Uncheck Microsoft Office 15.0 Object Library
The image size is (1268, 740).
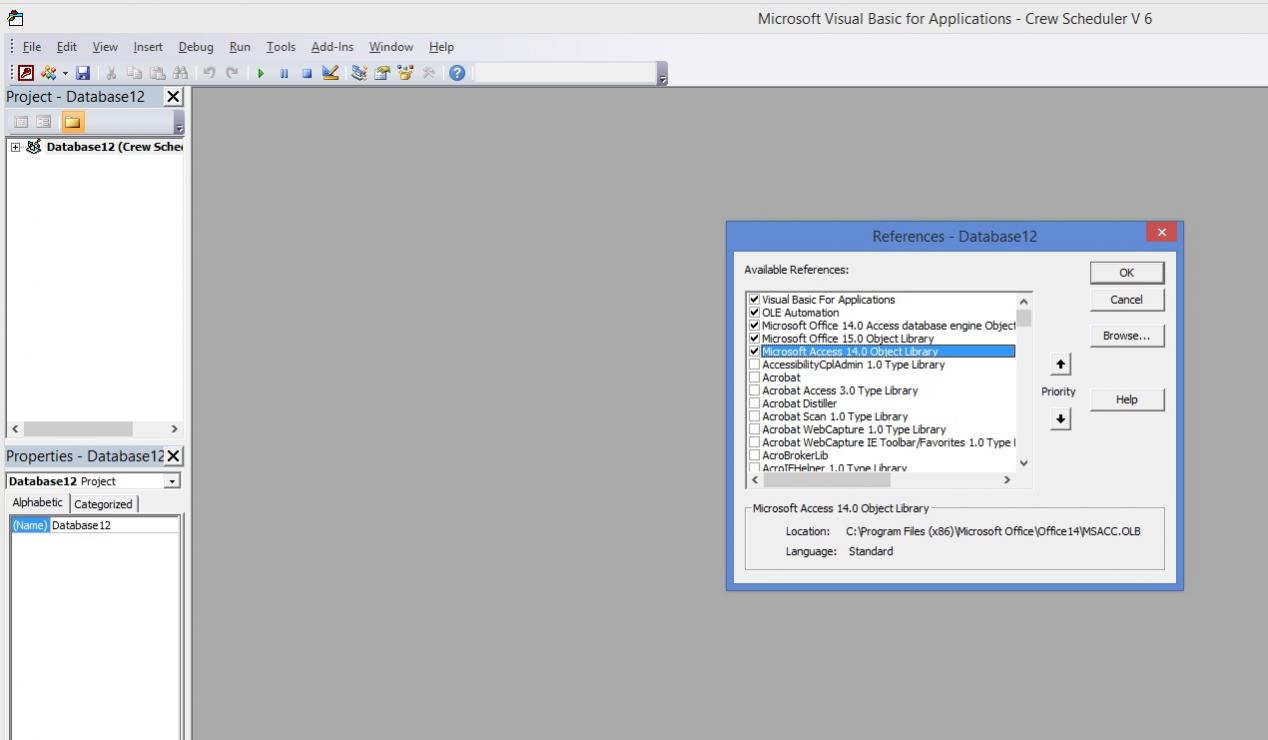click(x=754, y=338)
